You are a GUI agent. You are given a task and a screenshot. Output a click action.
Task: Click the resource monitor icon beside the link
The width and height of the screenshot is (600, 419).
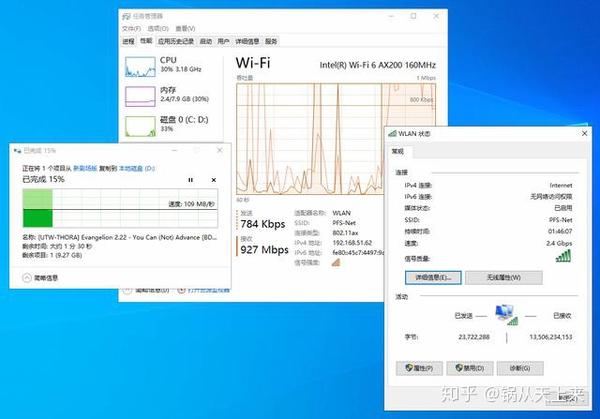tap(181, 290)
